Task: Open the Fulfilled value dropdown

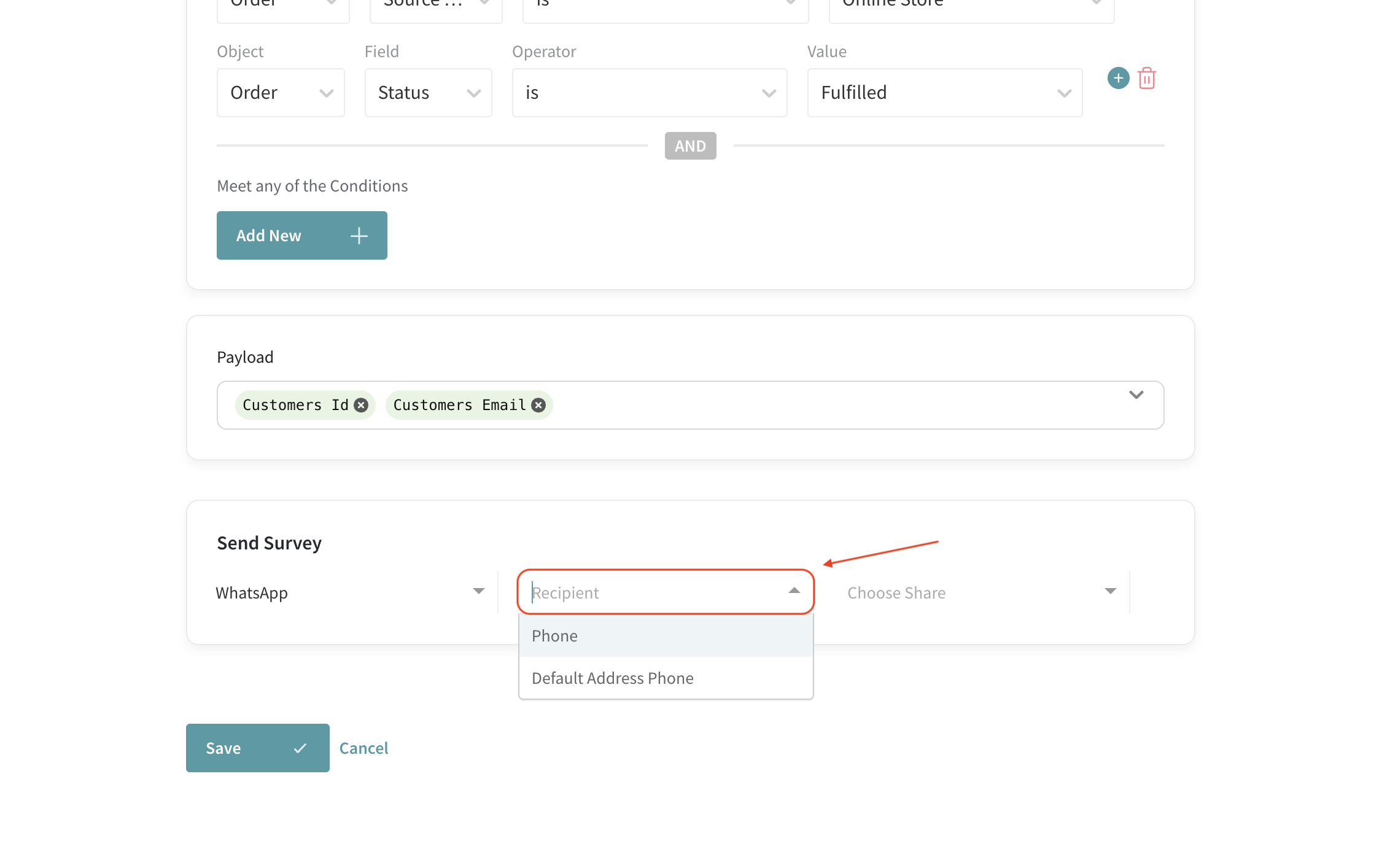Action: click(944, 93)
